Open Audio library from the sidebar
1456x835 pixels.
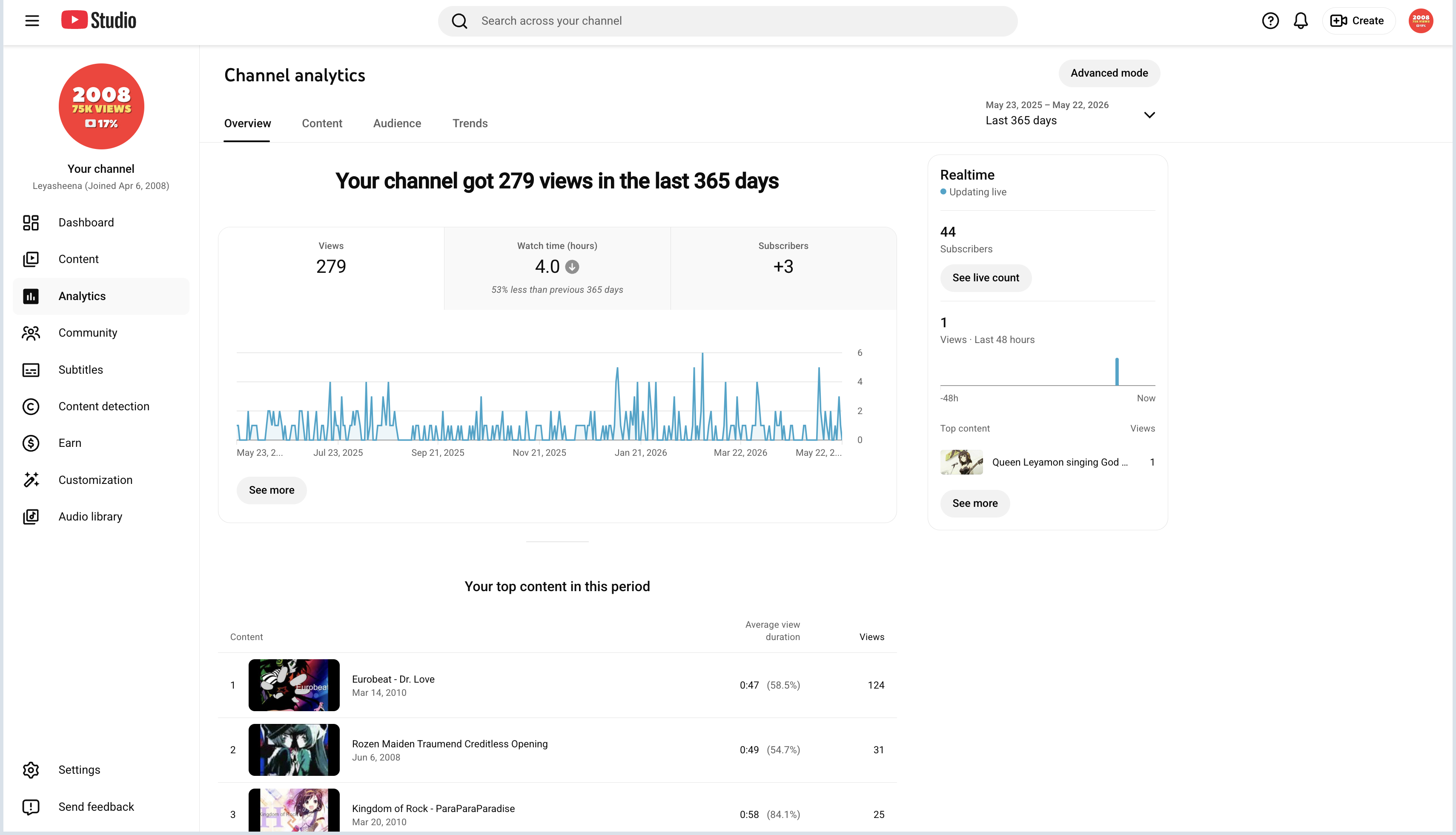(101, 517)
